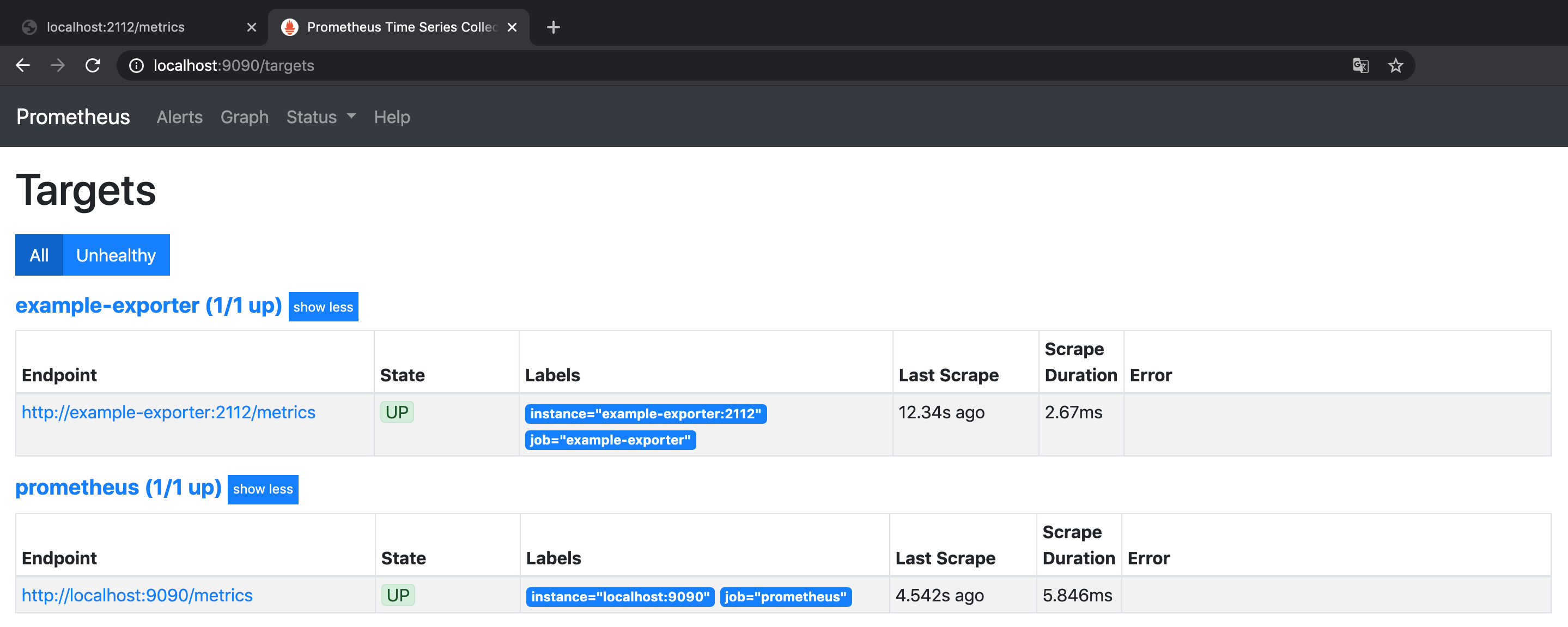1568x627 pixels.
Task: Click the example-exporter (1/1 up) heading link
Action: pyautogui.click(x=149, y=305)
